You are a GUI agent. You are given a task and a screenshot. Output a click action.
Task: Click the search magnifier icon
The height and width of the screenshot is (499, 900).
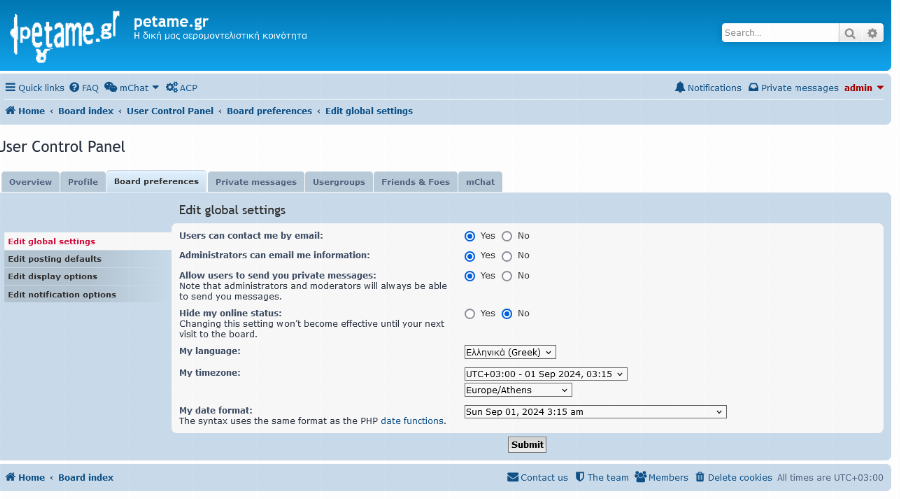click(849, 33)
